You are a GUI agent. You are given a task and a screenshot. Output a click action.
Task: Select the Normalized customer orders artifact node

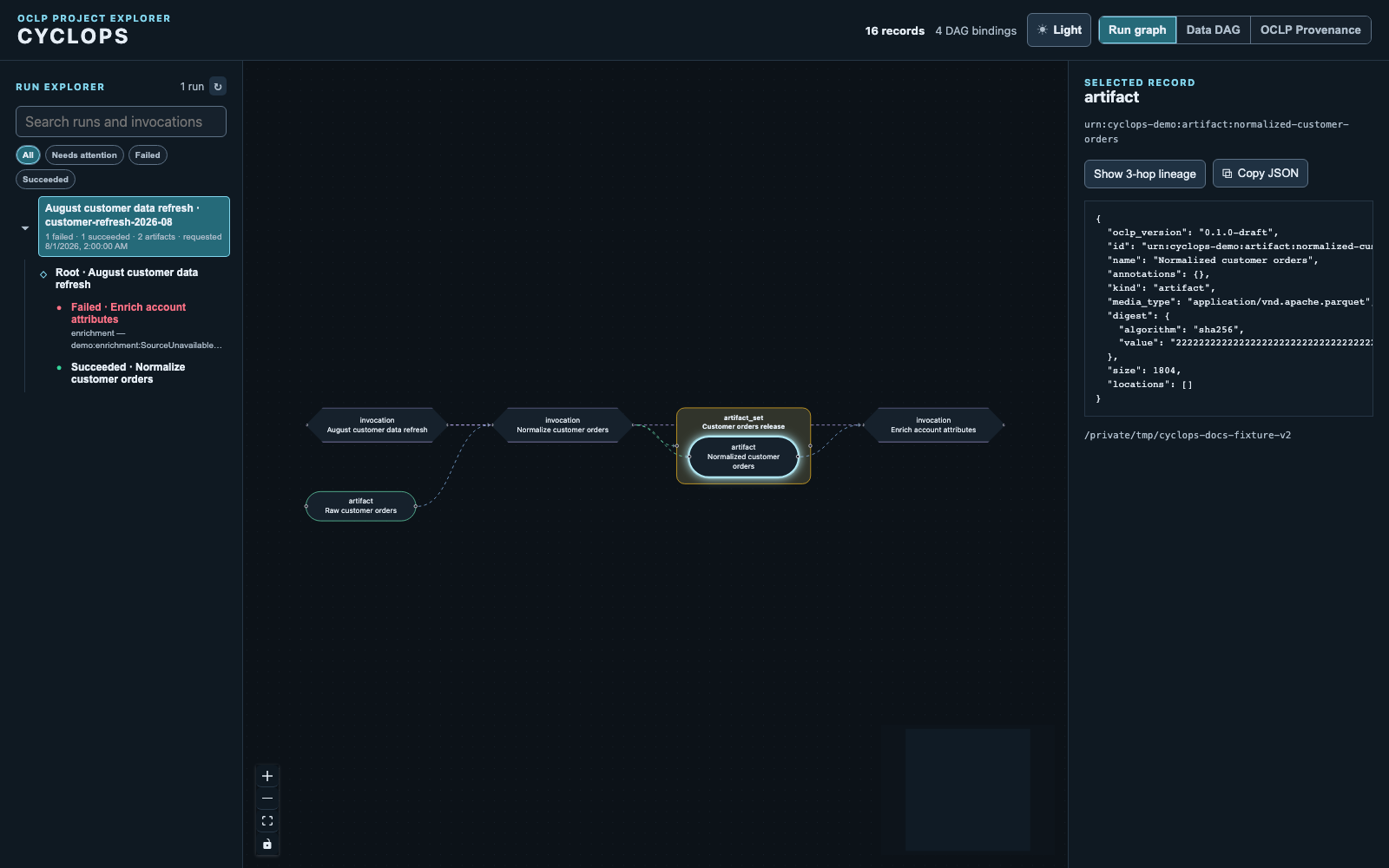(743, 457)
